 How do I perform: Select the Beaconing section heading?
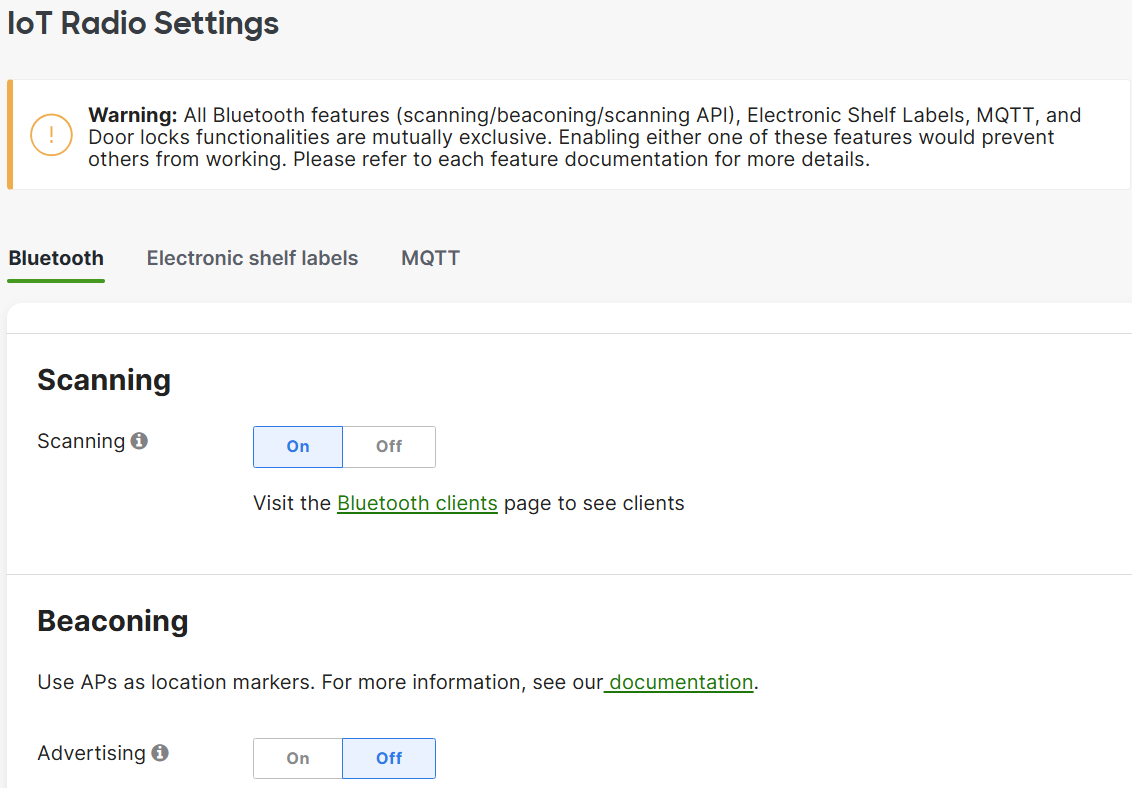113,621
